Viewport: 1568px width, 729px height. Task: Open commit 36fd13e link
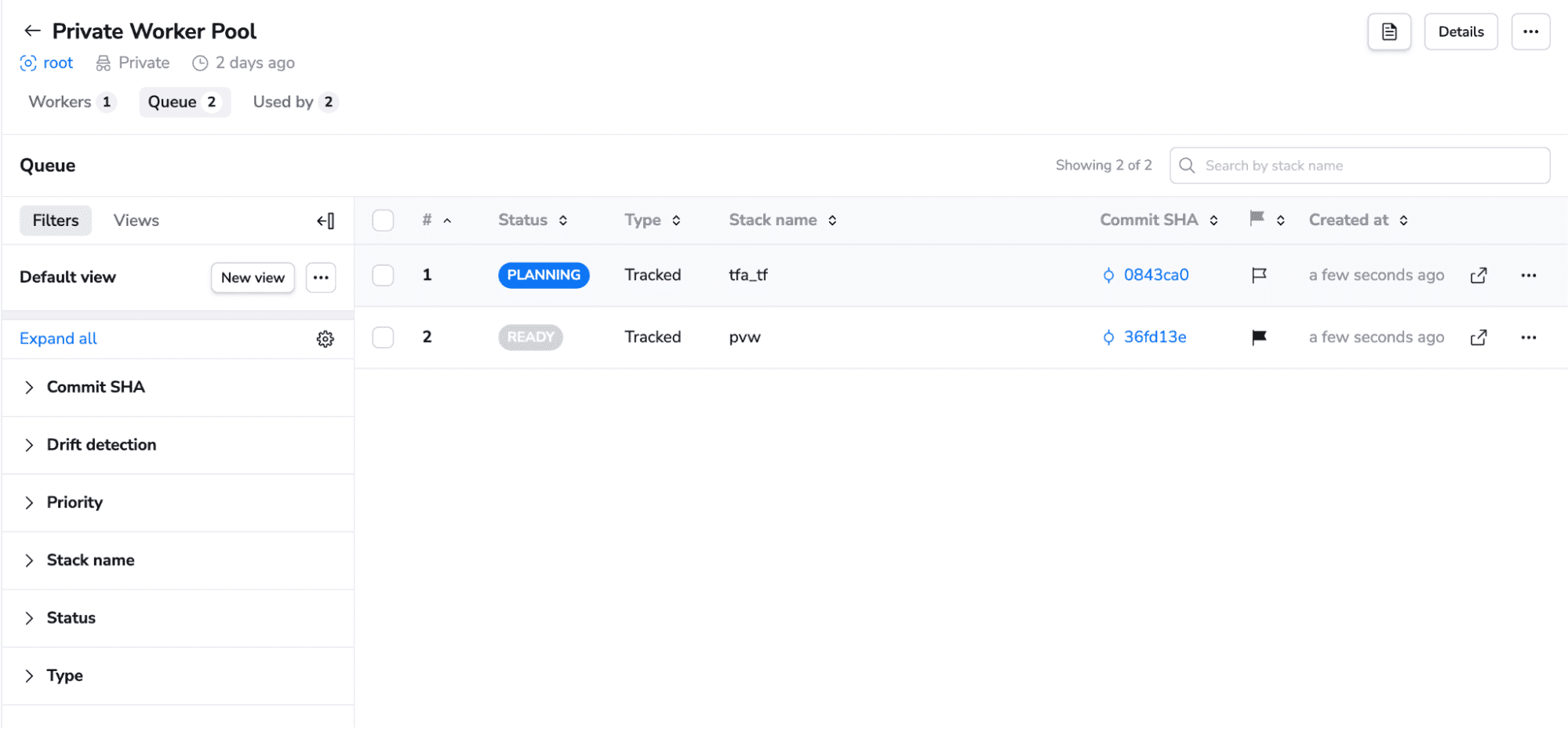1155,337
